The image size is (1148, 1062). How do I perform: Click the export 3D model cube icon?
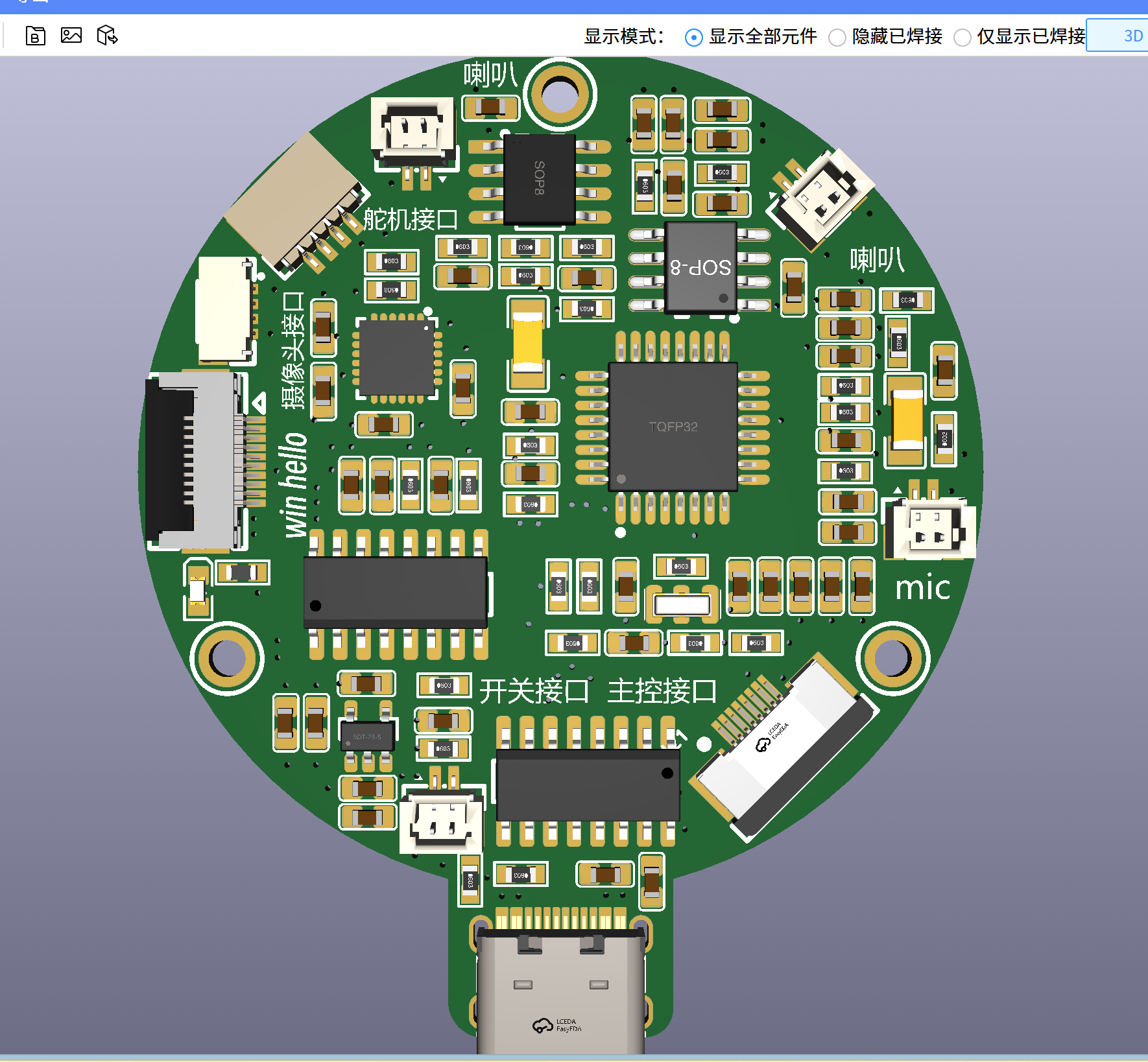click(107, 35)
